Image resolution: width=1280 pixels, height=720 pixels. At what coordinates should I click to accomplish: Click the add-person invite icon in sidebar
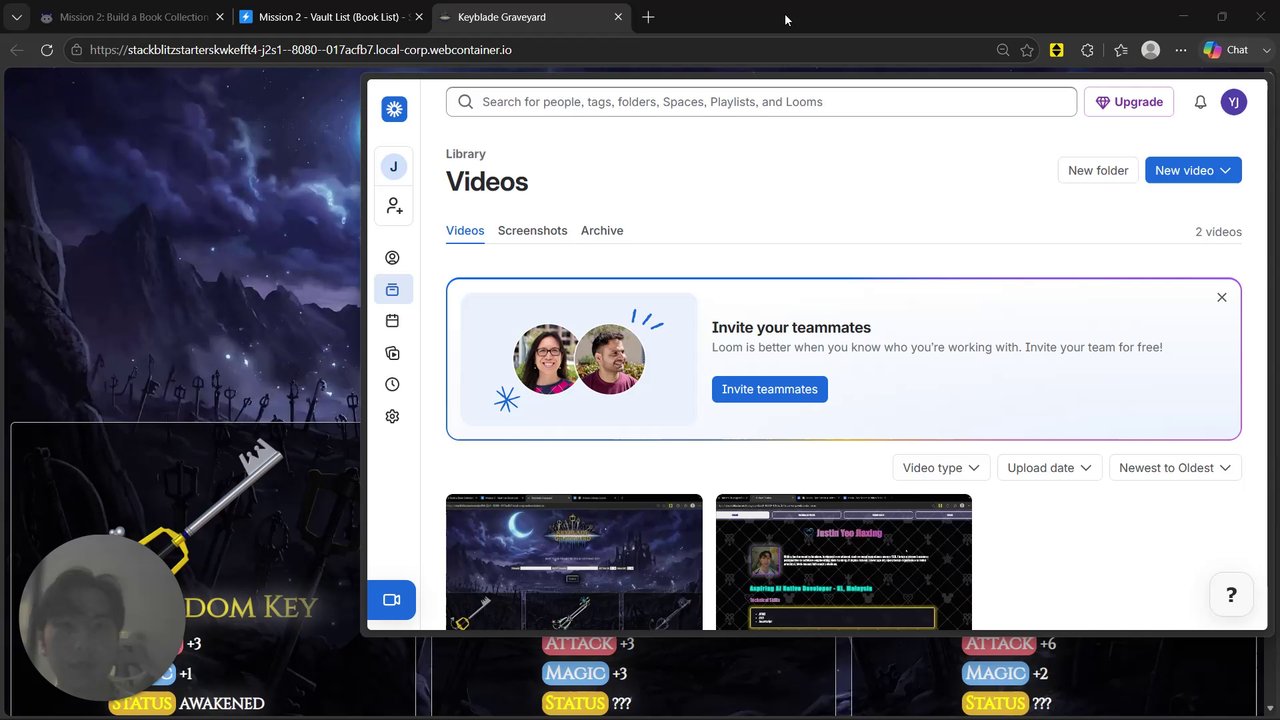pos(394,206)
